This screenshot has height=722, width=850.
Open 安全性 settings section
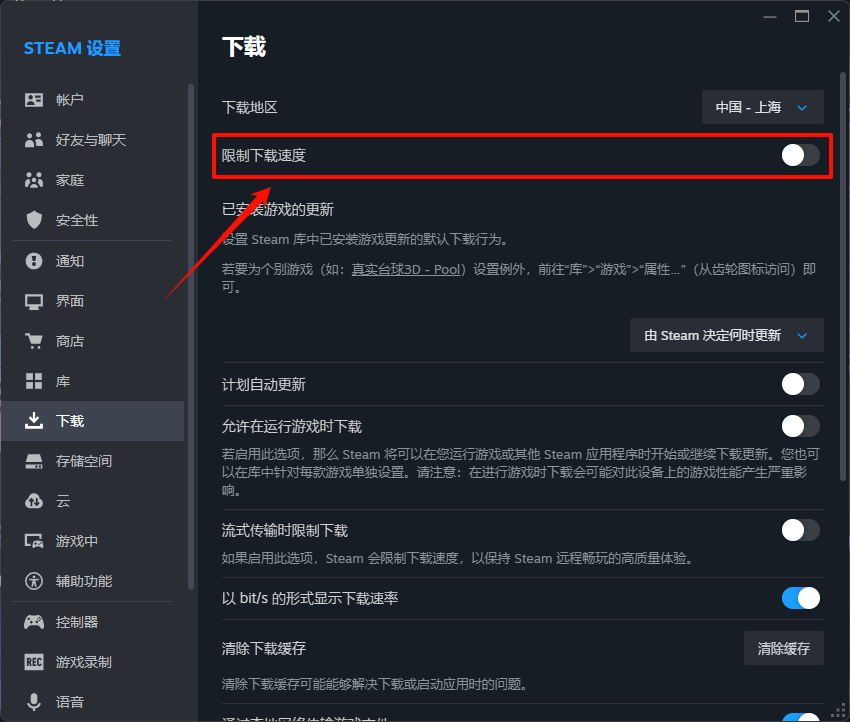click(x=93, y=220)
